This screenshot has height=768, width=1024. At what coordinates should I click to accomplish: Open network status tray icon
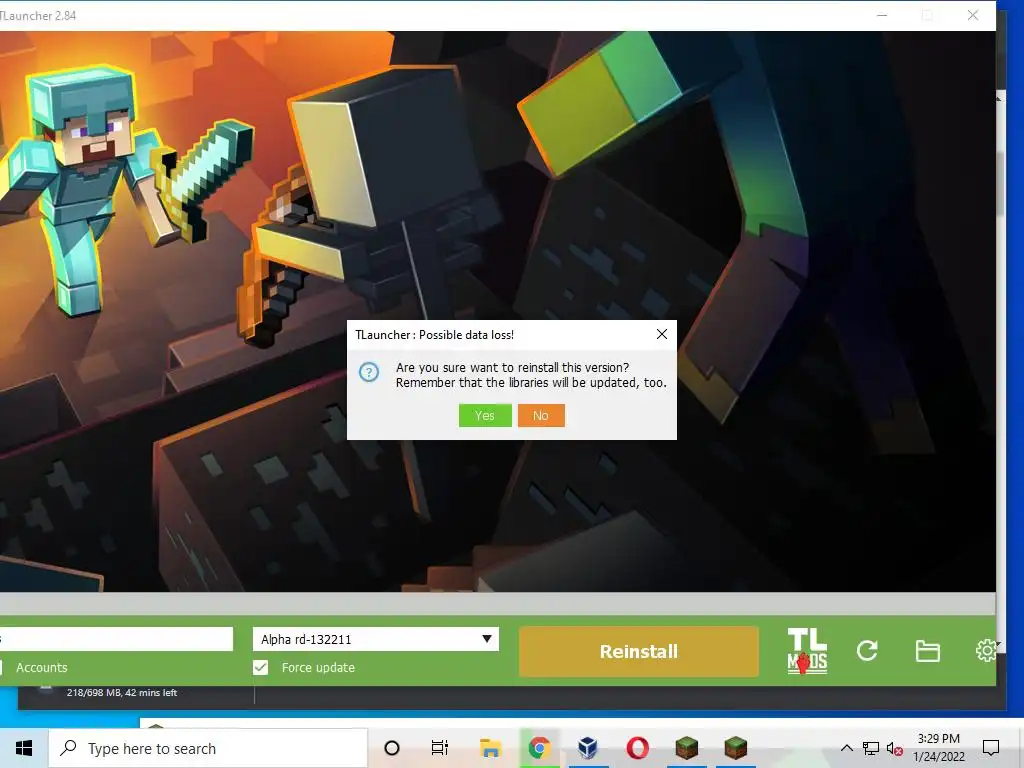[871, 748]
